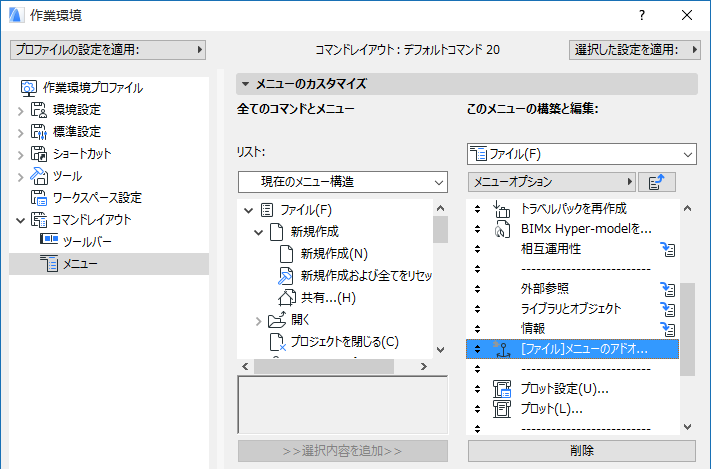Choose 新規作成(N) command in list

point(334,254)
